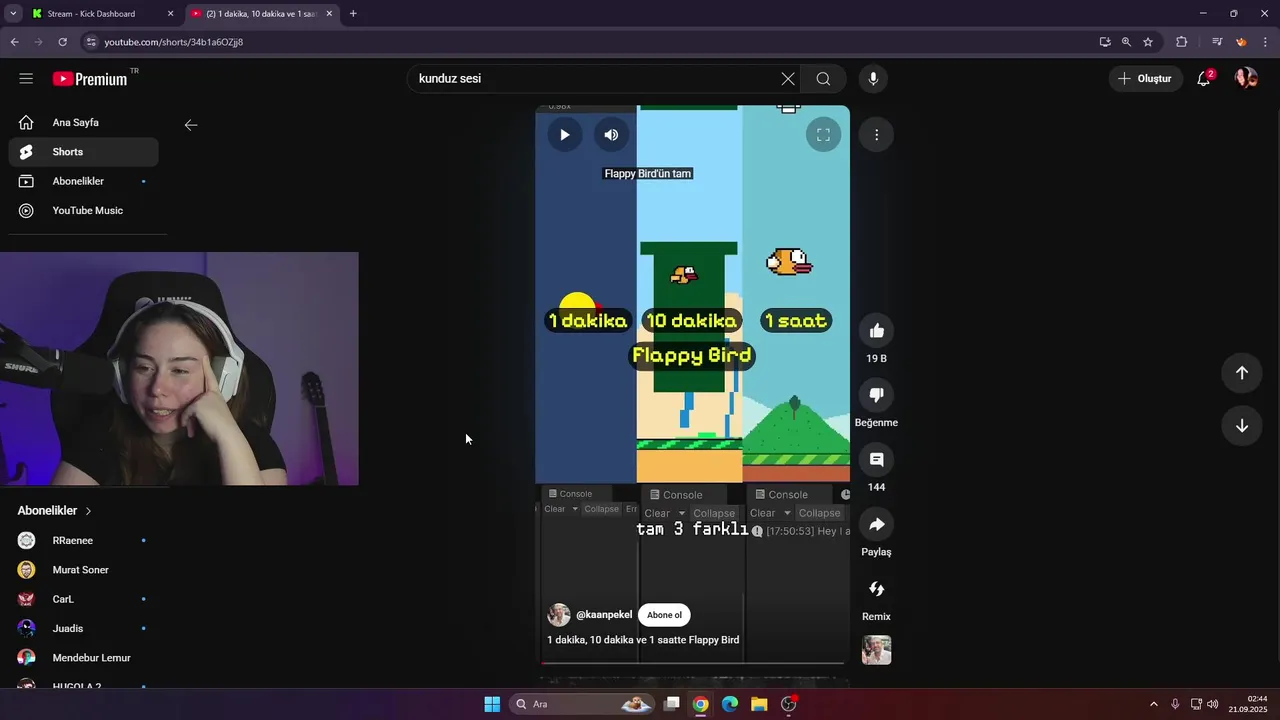Image resolution: width=1280 pixels, height=720 pixels.
Task: Open Chrome from the taskbar
Action: (701, 704)
